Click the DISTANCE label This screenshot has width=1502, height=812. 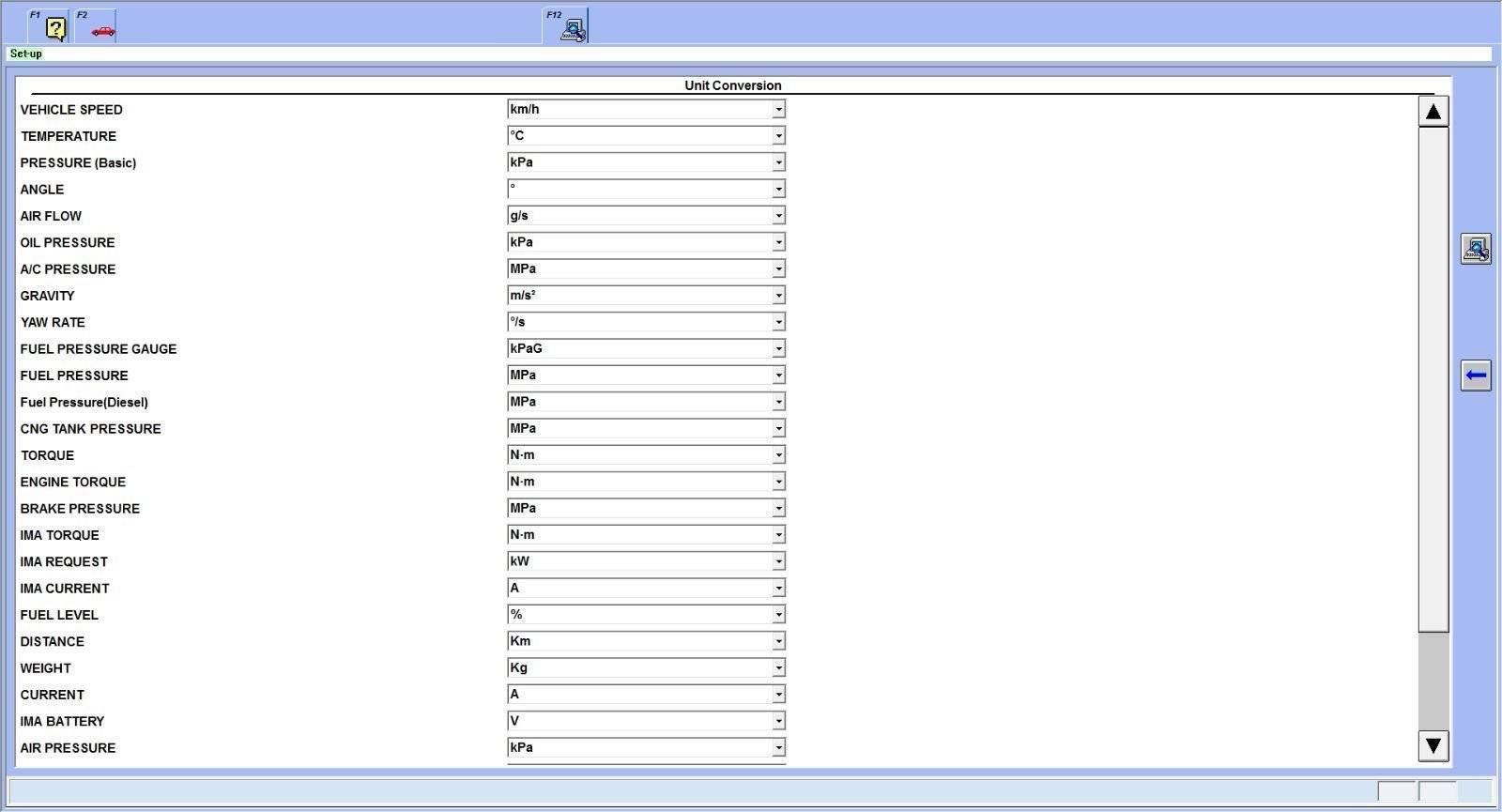pyautogui.click(x=52, y=642)
